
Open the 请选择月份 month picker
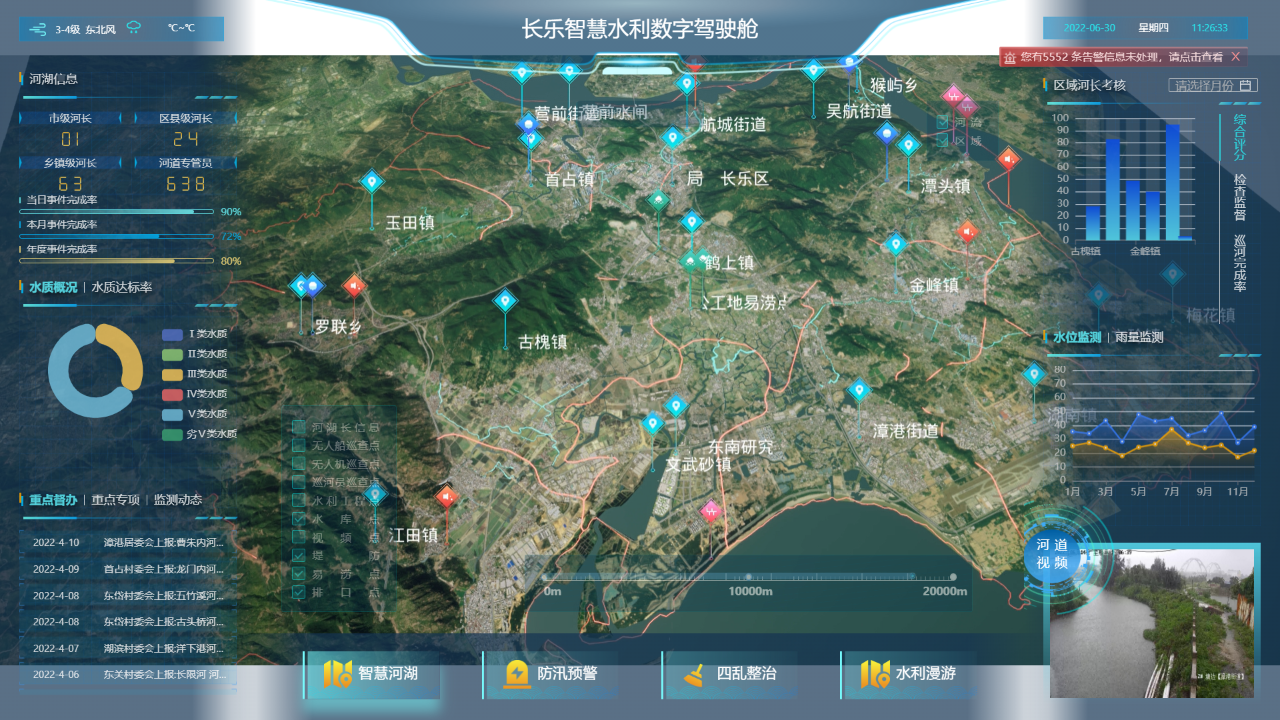[1213, 86]
